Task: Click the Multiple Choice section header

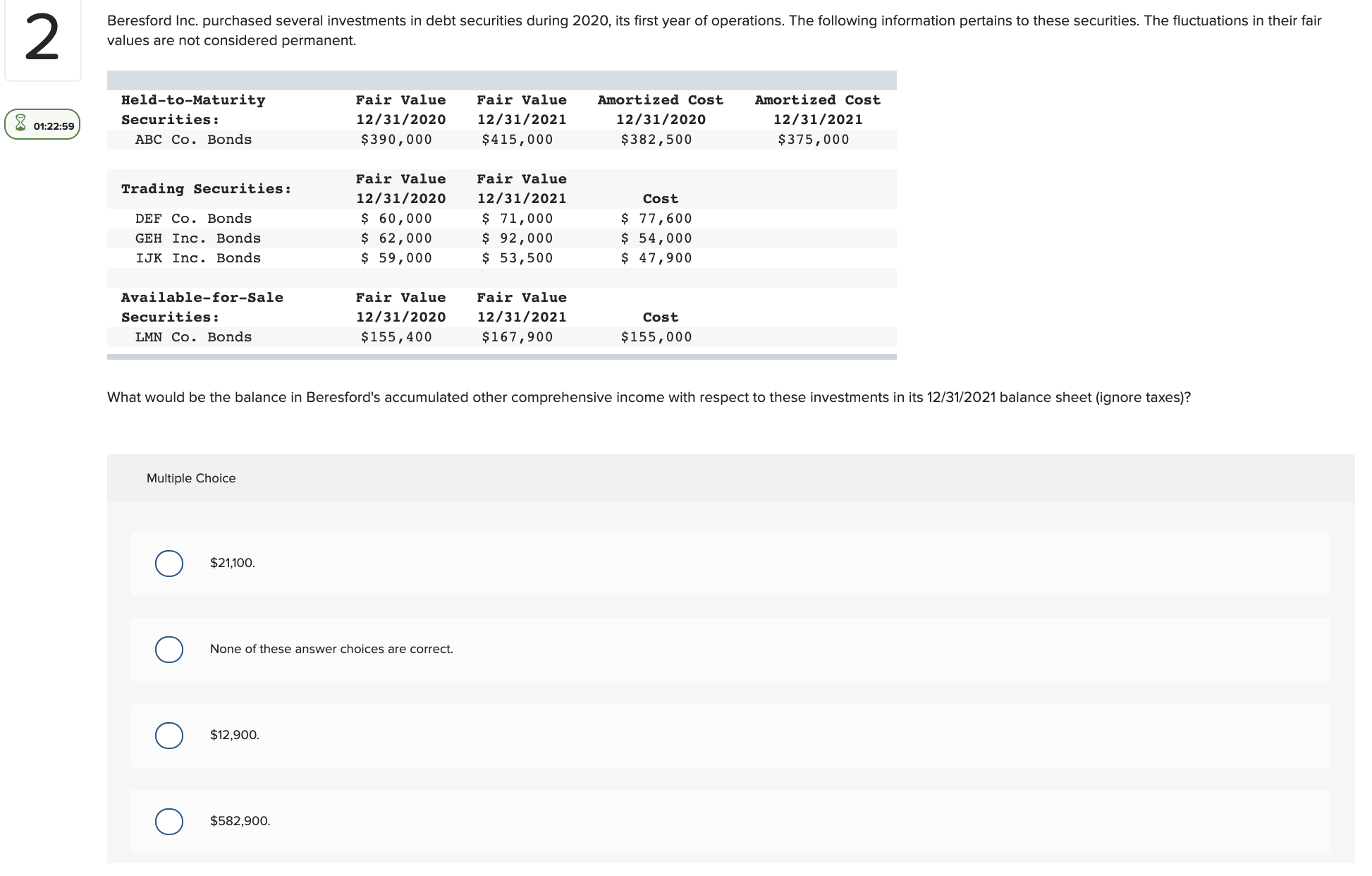Action: [191, 478]
